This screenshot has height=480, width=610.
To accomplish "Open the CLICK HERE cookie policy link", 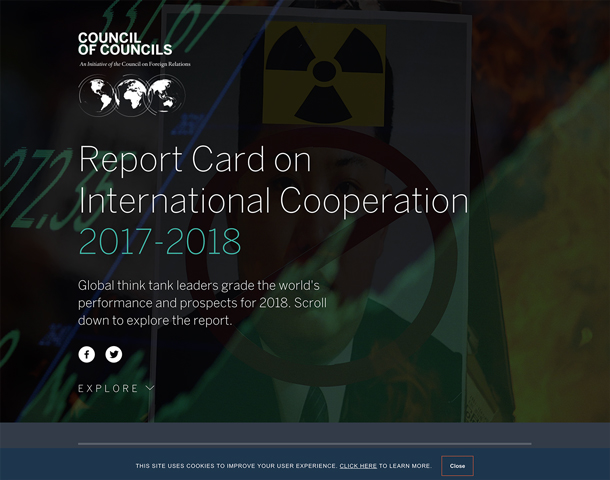I will pos(358,466).
